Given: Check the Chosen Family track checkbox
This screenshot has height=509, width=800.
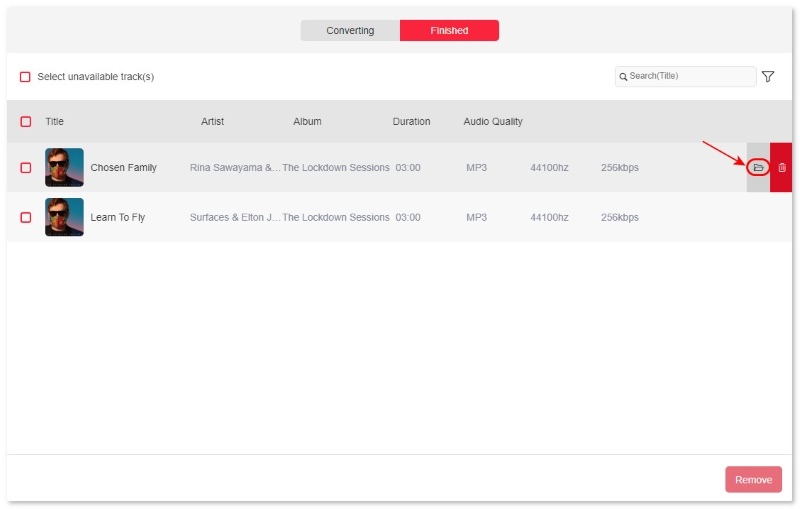Looking at the screenshot, I should (26, 168).
